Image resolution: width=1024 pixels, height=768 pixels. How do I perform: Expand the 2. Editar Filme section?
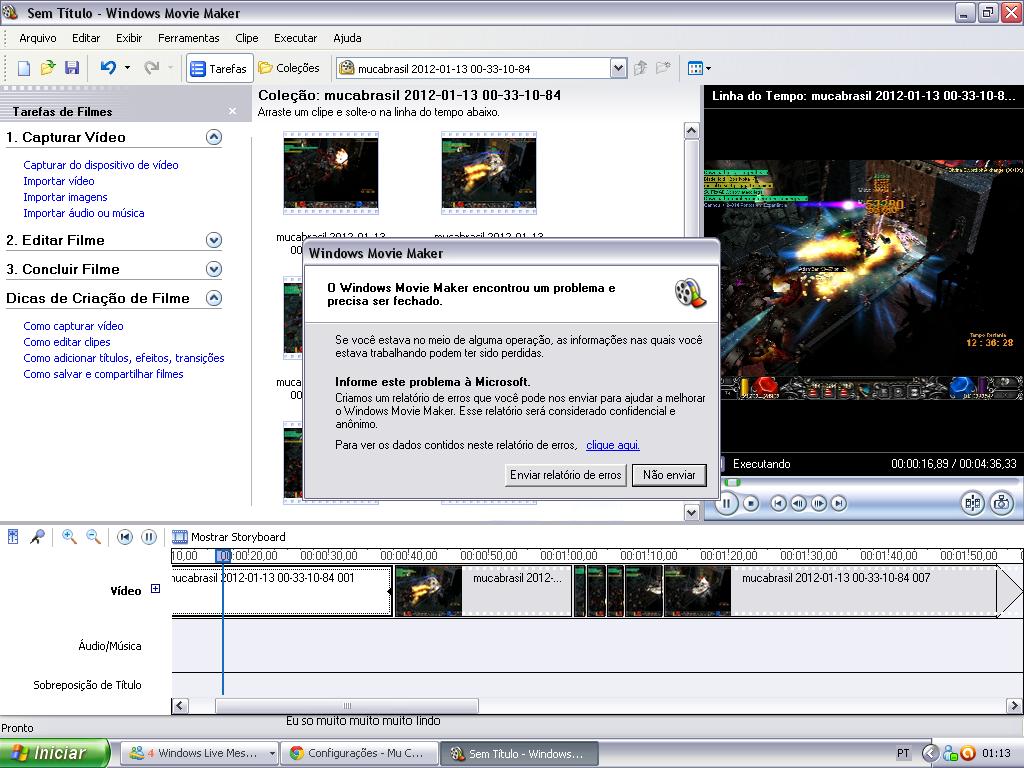[x=213, y=240]
